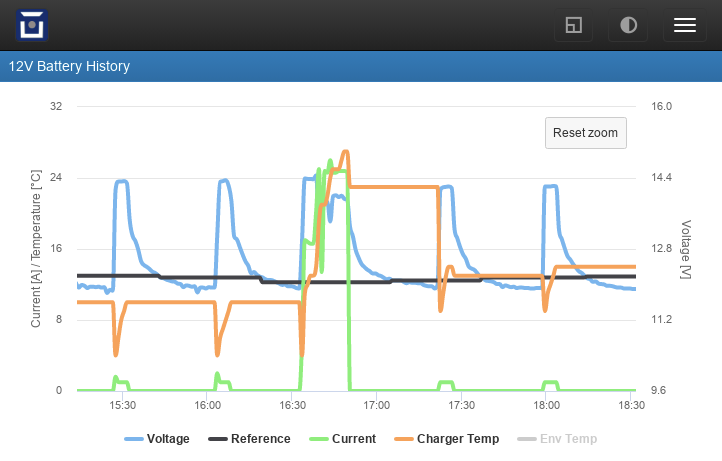Click the blue Voltage legend swatch

(x=134, y=439)
